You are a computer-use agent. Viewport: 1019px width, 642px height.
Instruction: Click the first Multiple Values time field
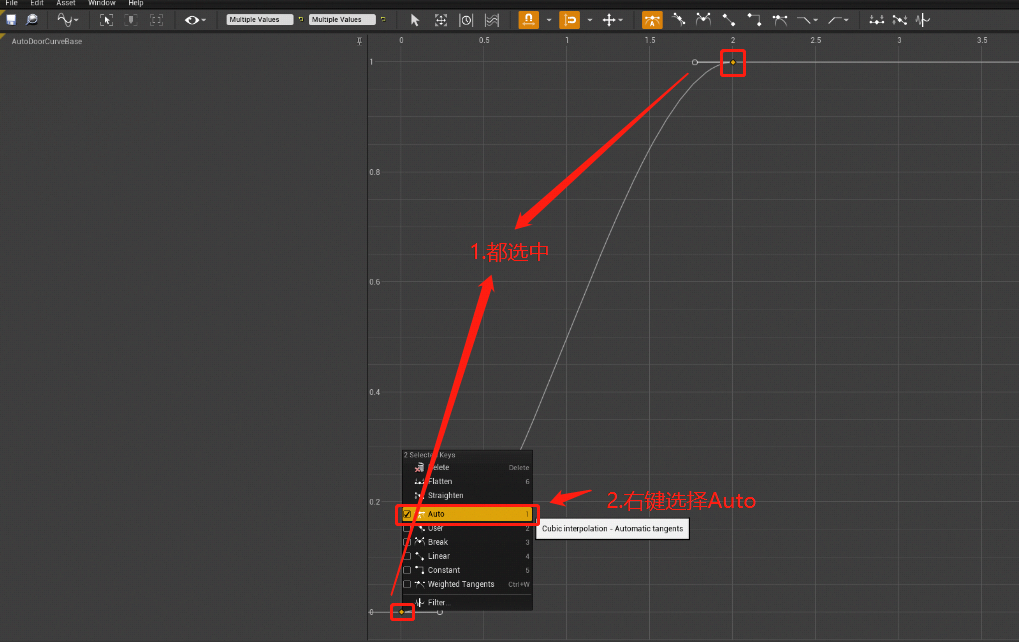(x=260, y=19)
